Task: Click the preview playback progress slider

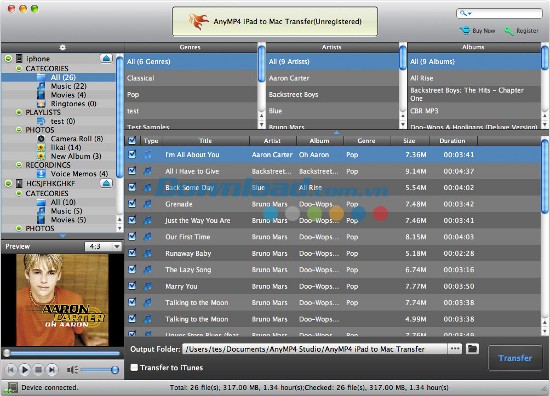Action: [61, 353]
